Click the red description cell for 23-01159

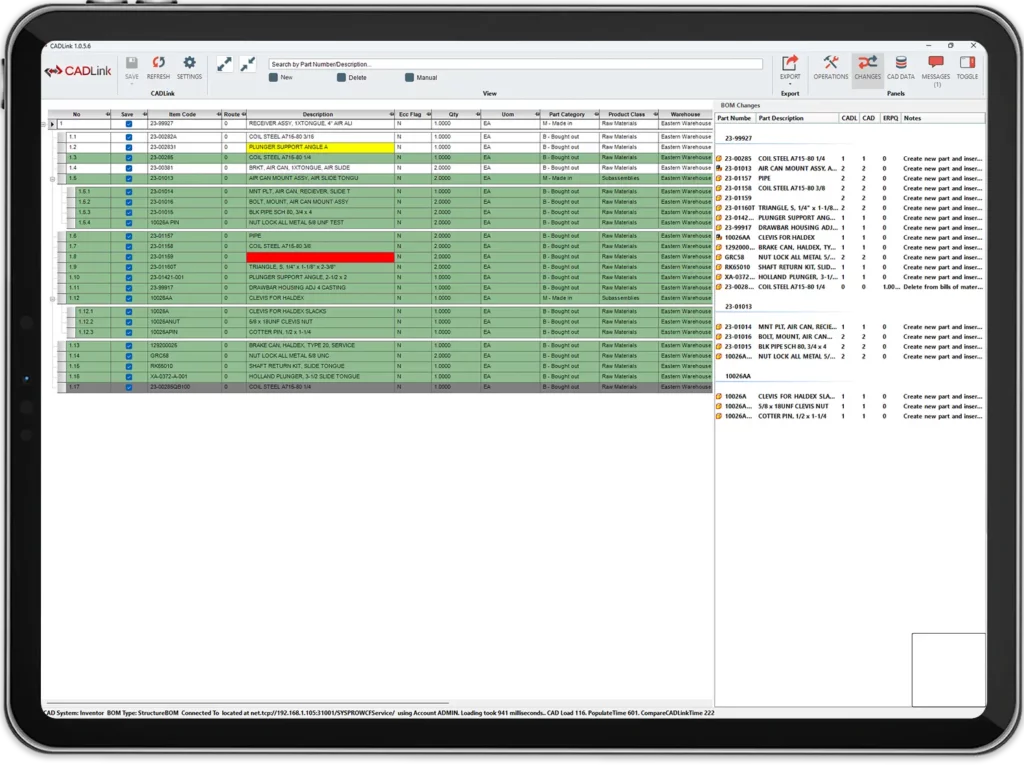click(x=321, y=257)
